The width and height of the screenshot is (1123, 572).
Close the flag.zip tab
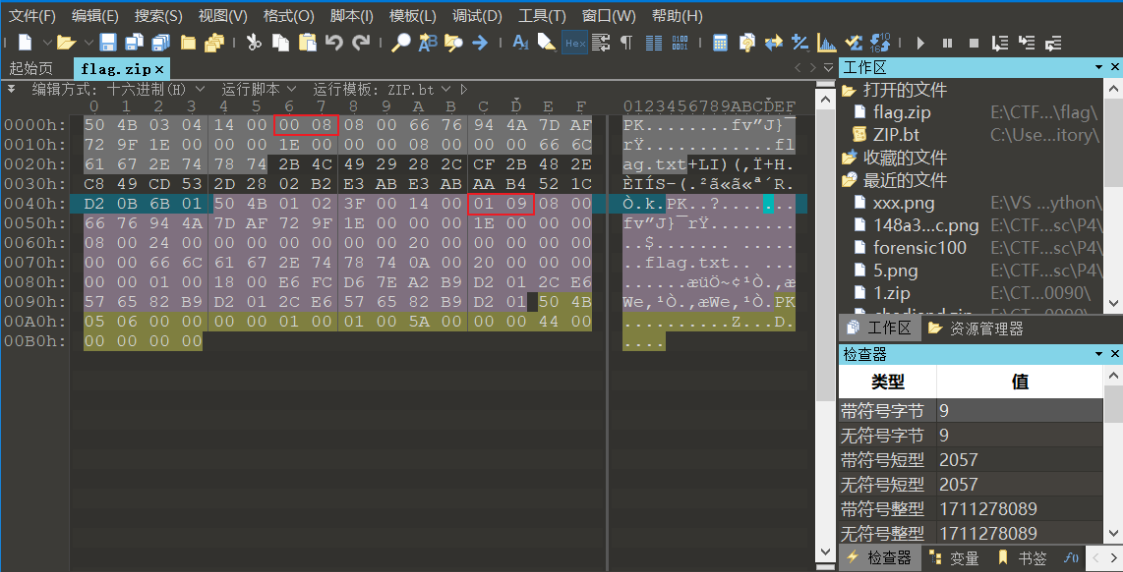(x=160, y=69)
